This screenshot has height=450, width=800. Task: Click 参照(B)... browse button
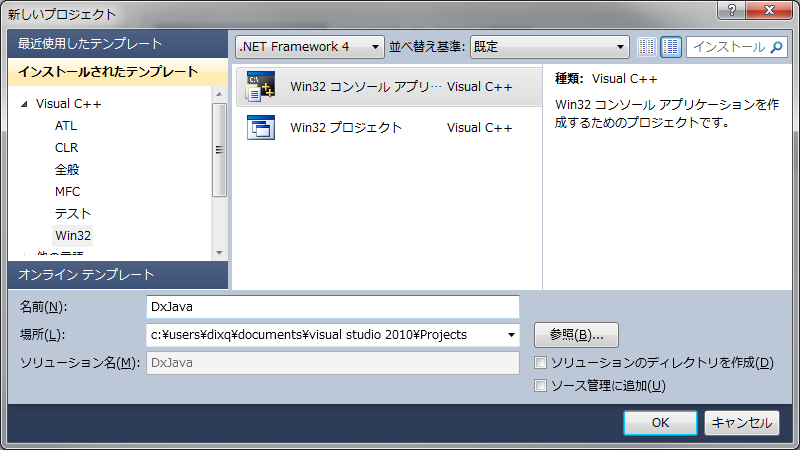coord(577,335)
